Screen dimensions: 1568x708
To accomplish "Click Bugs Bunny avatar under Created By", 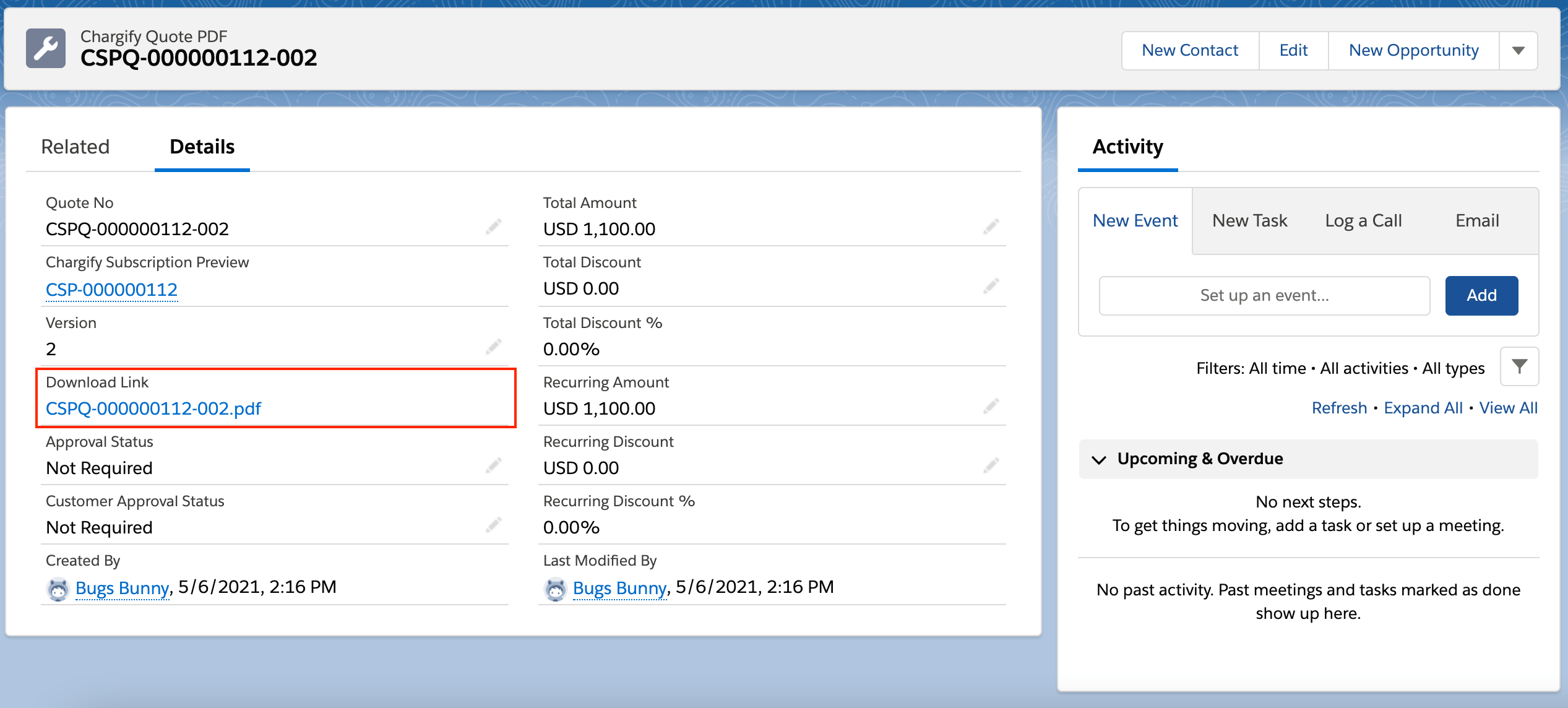I will 58,589.
